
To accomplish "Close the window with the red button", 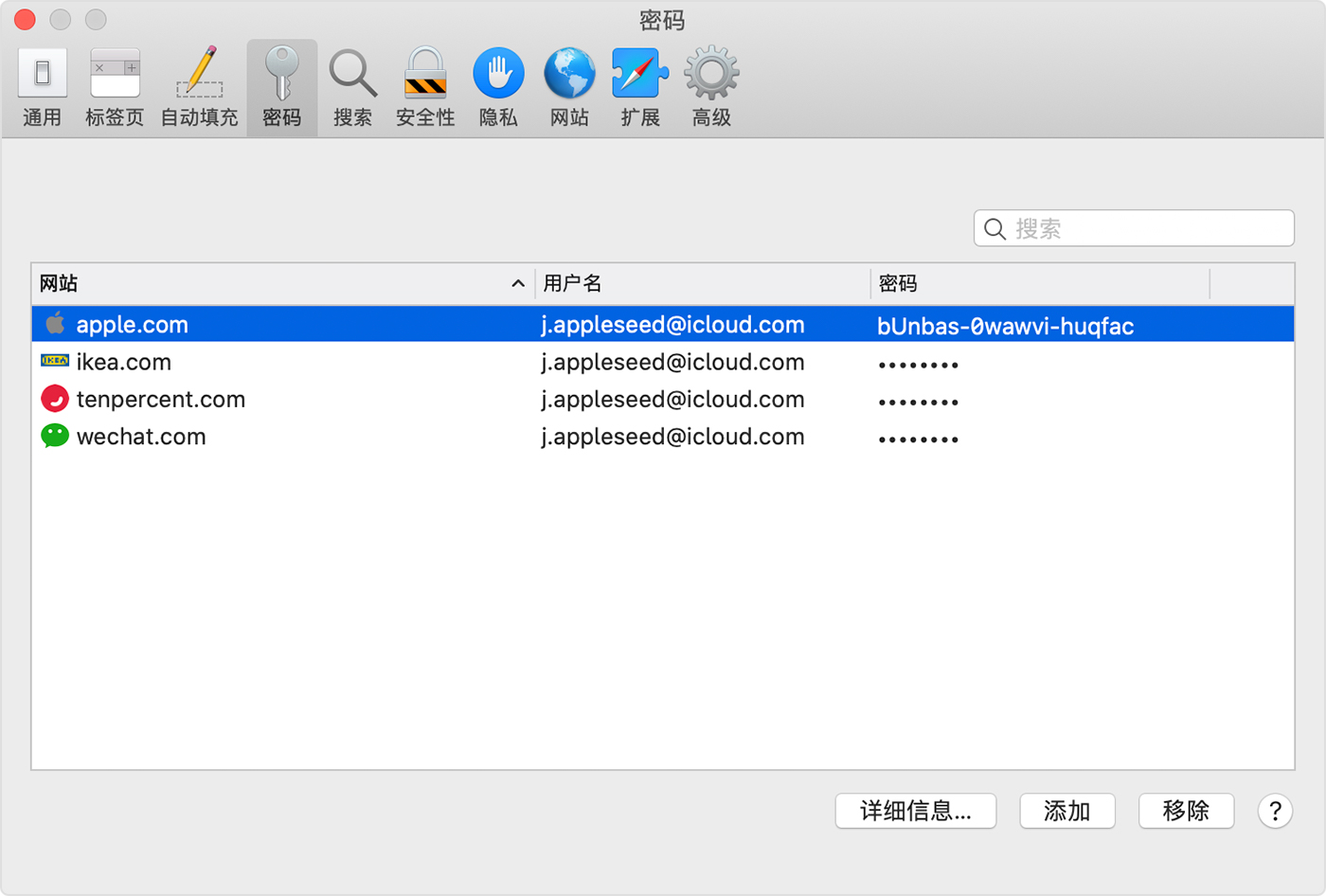I will point(25,19).
